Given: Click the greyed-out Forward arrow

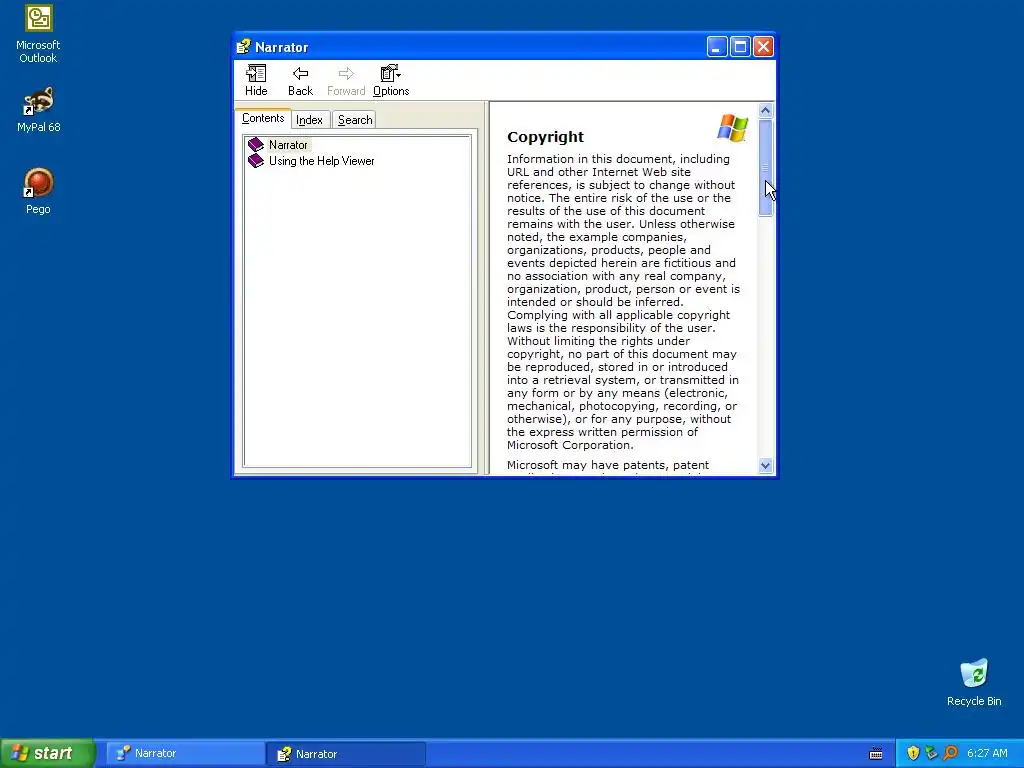Looking at the screenshot, I should 346,81.
